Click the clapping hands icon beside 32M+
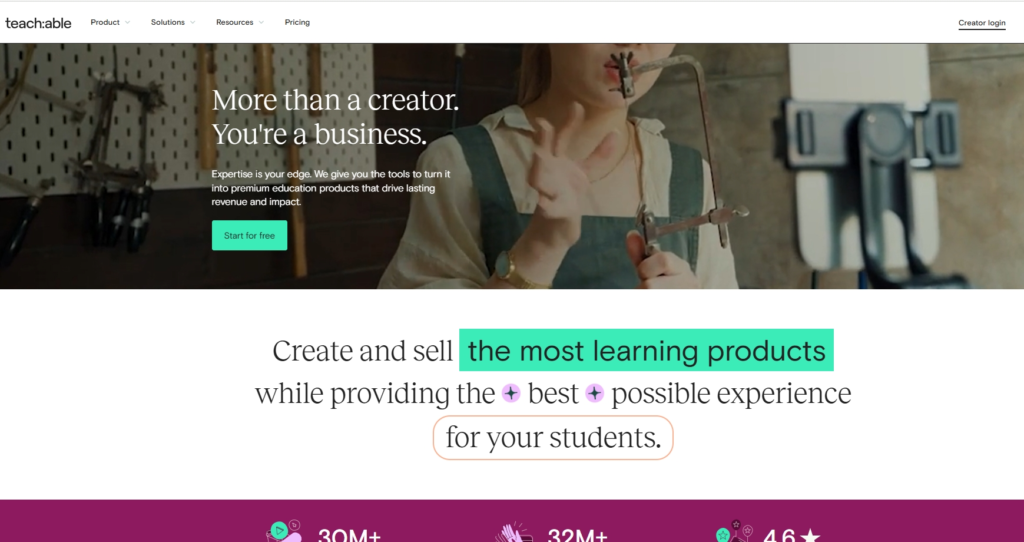Image resolution: width=1024 pixels, height=542 pixels. (513, 532)
